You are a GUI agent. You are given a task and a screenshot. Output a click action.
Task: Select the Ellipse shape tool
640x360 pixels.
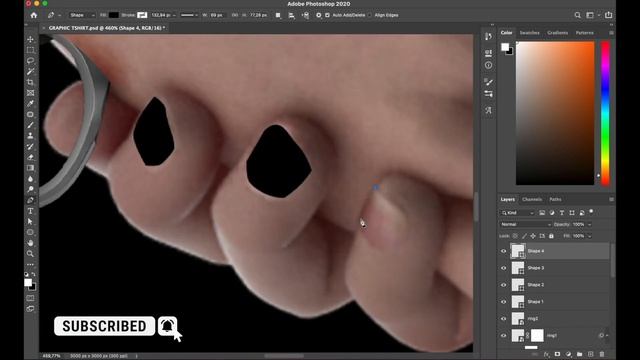[30, 232]
